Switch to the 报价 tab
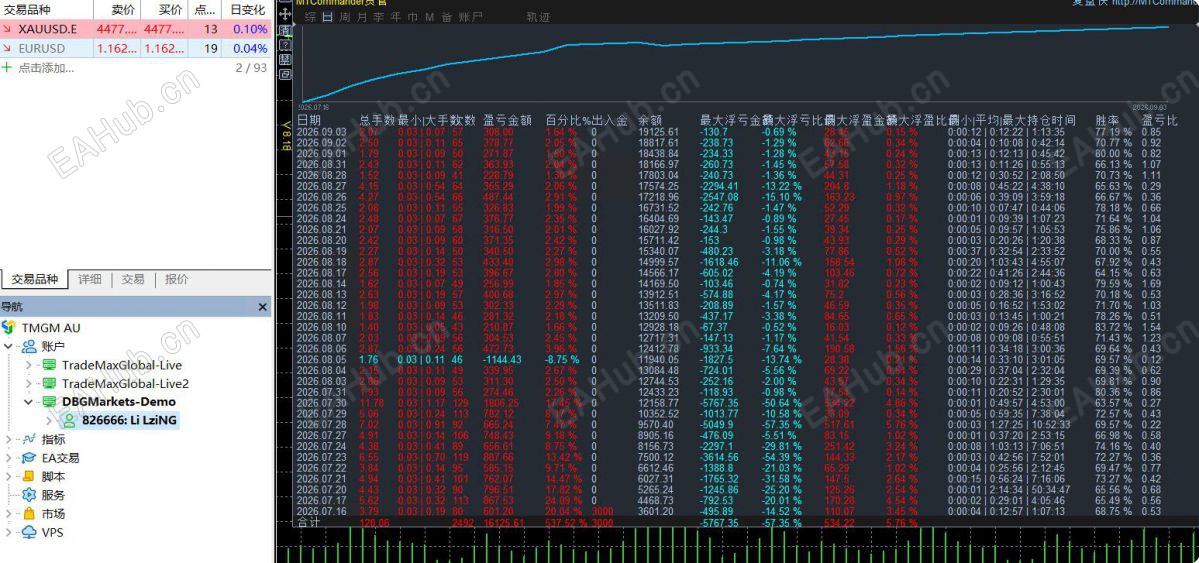Screen dimensions: 1199x563 [x=177, y=279]
